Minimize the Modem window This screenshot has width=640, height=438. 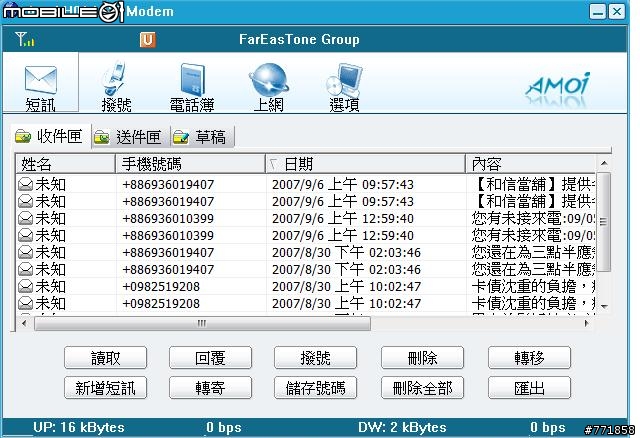[598, 11]
